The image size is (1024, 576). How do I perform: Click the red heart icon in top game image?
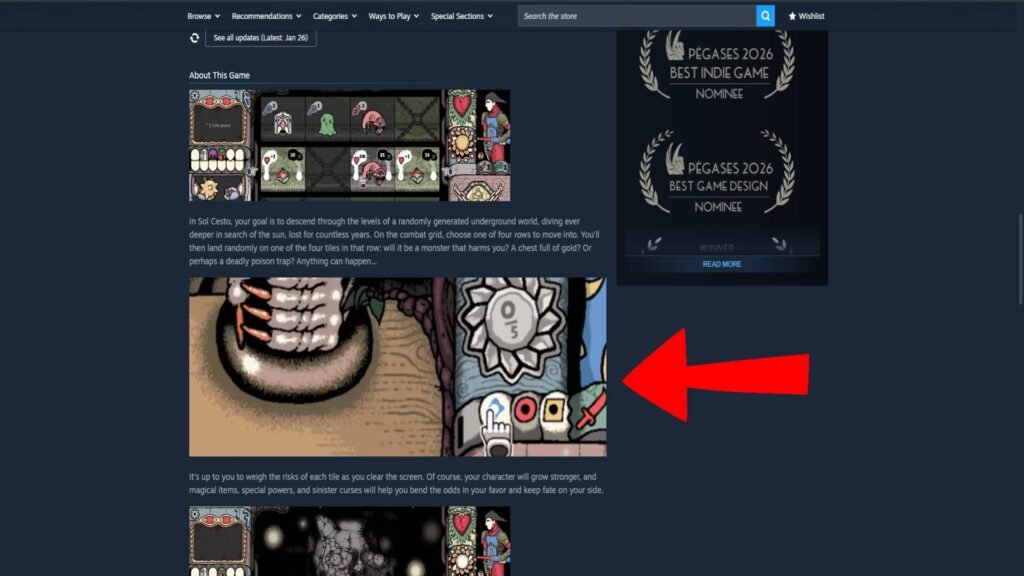point(461,103)
